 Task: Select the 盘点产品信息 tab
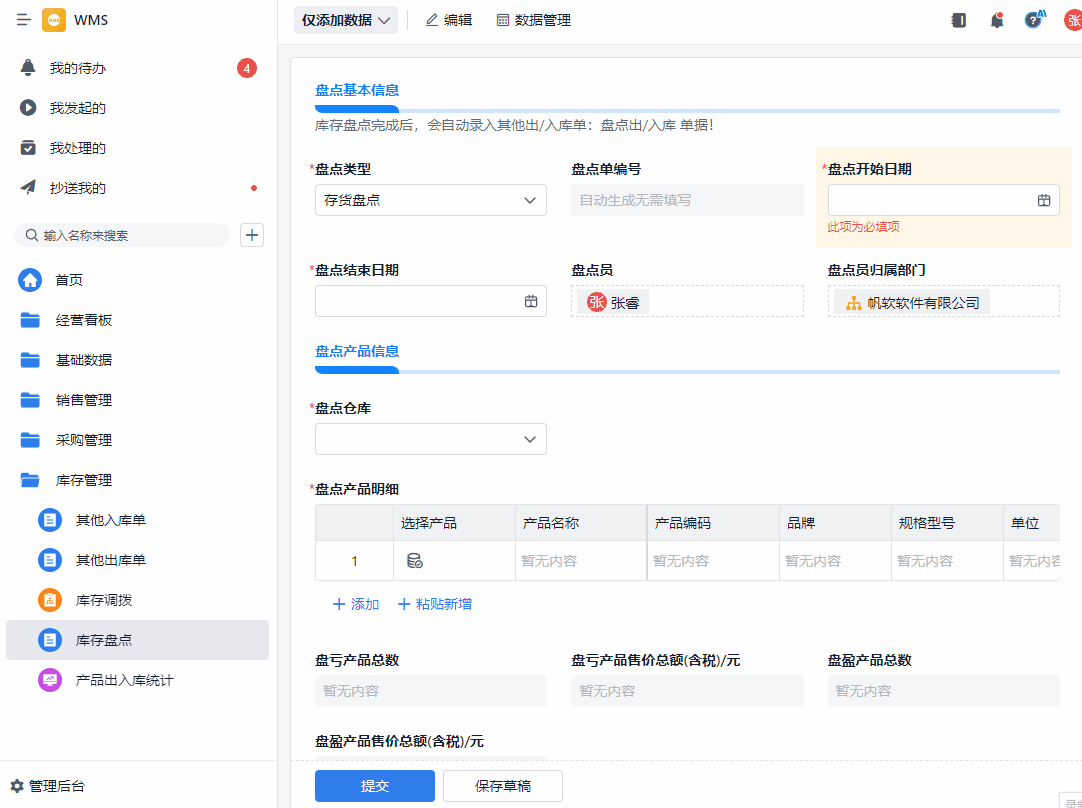tap(357, 351)
